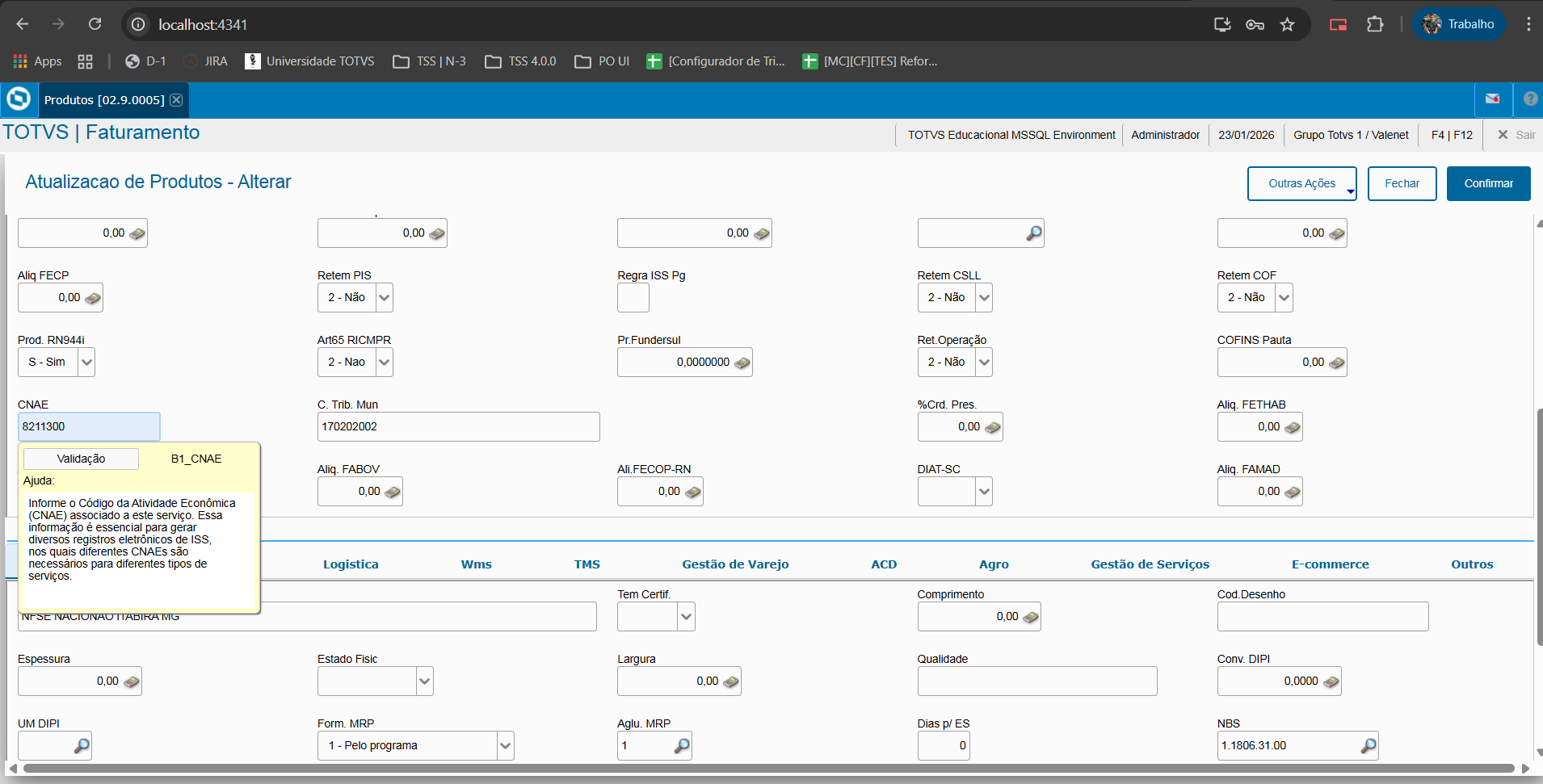The image size is (1543, 784).
Task: Expand the Form. MRP dropdown
Action: [x=505, y=746]
